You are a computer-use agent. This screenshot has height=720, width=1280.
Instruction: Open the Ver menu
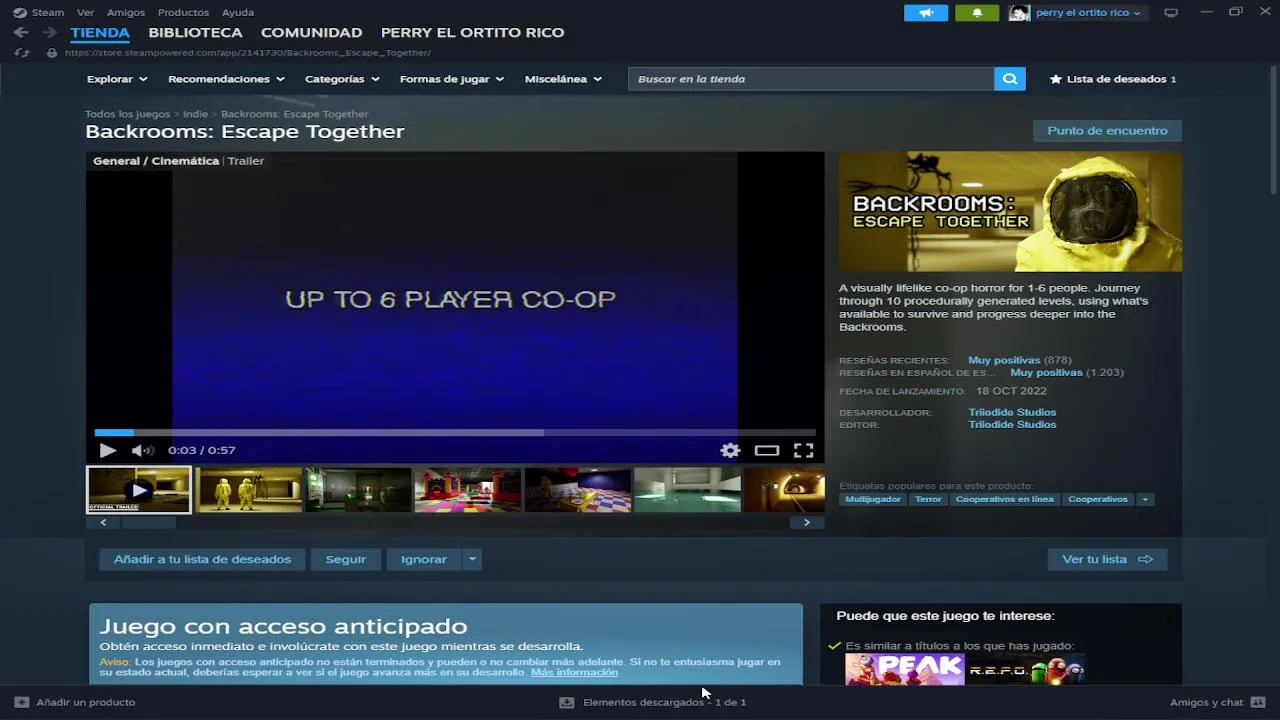click(85, 13)
